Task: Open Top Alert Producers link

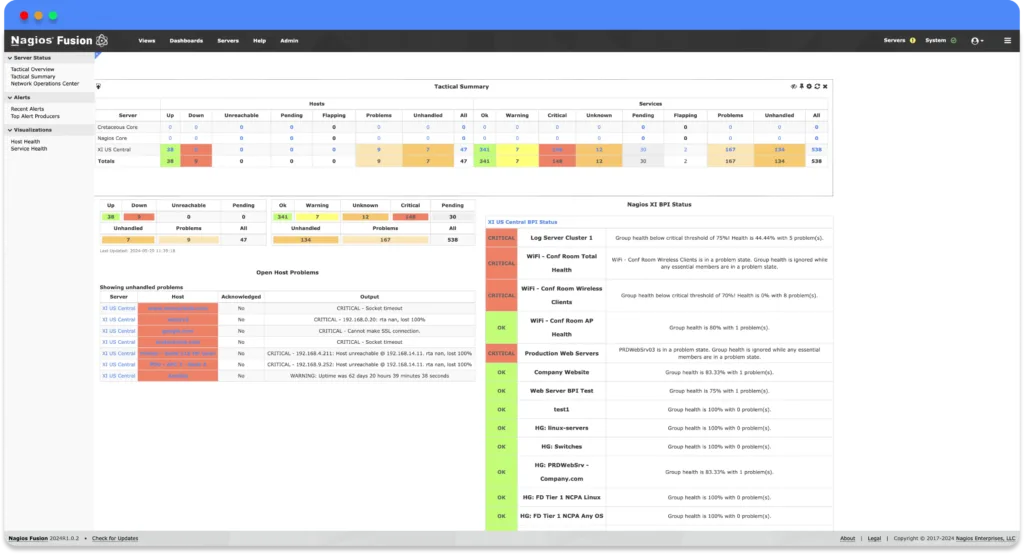Action: coord(35,116)
